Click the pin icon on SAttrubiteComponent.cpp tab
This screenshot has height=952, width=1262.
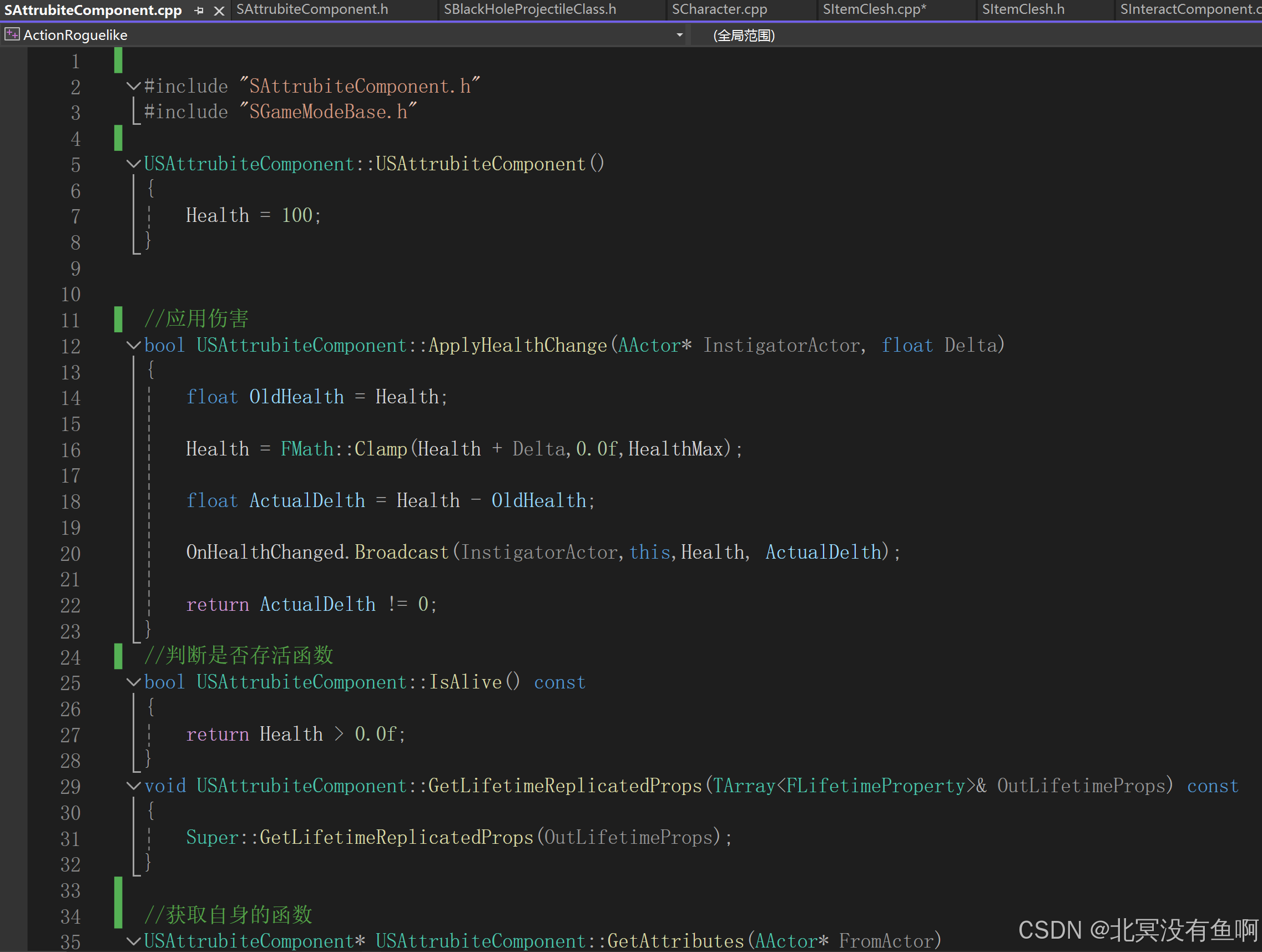(199, 11)
